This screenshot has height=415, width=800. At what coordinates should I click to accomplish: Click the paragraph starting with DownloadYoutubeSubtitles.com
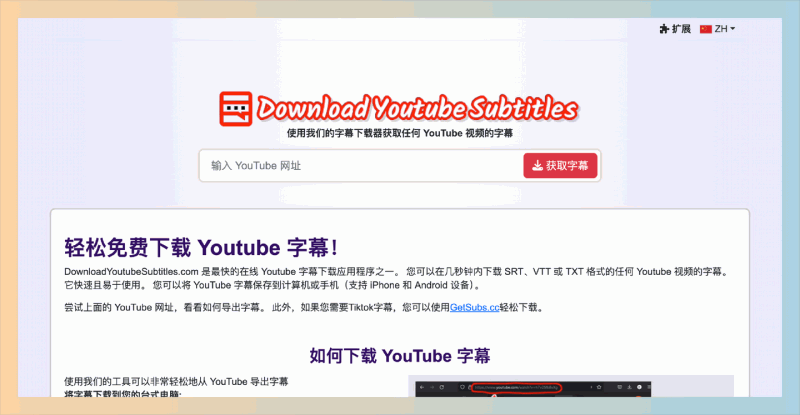398,278
